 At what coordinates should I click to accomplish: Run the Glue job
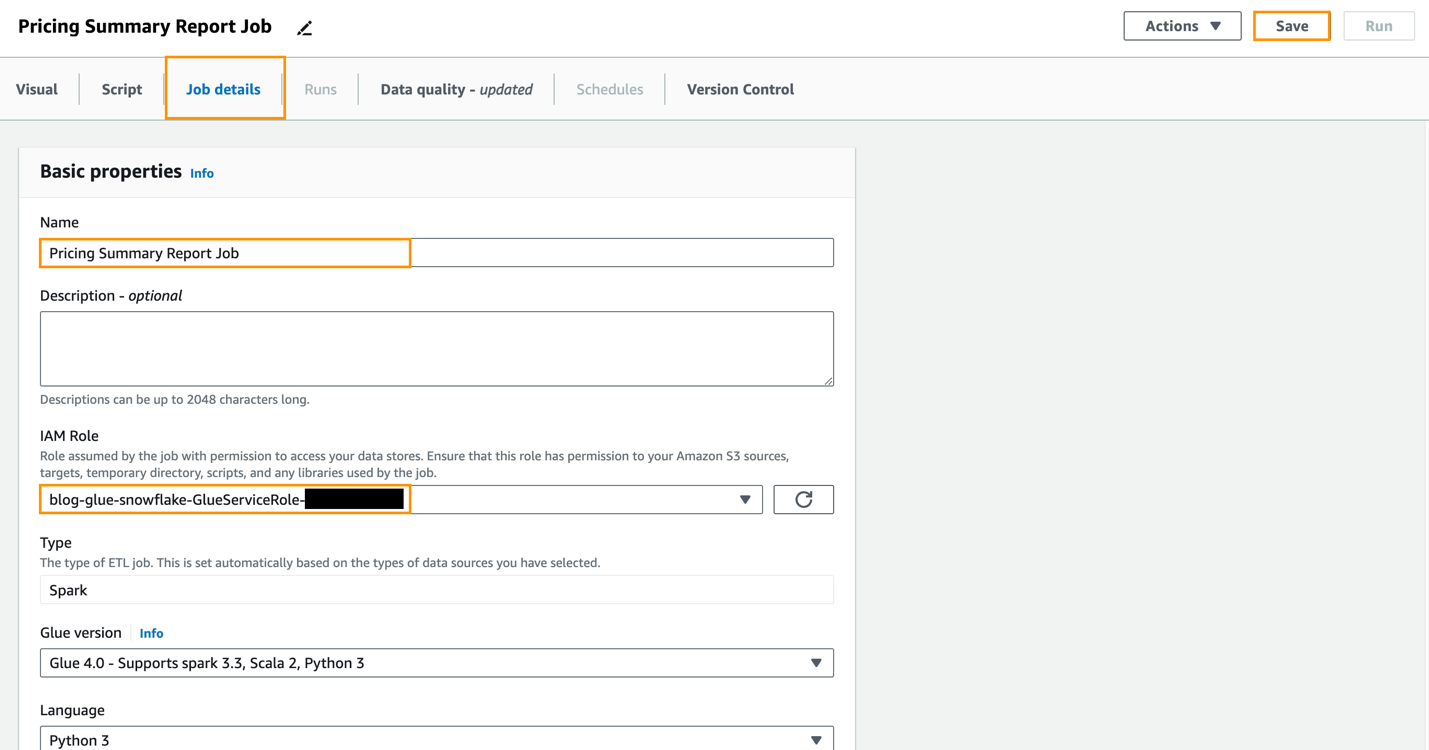(x=1378, y=26)
